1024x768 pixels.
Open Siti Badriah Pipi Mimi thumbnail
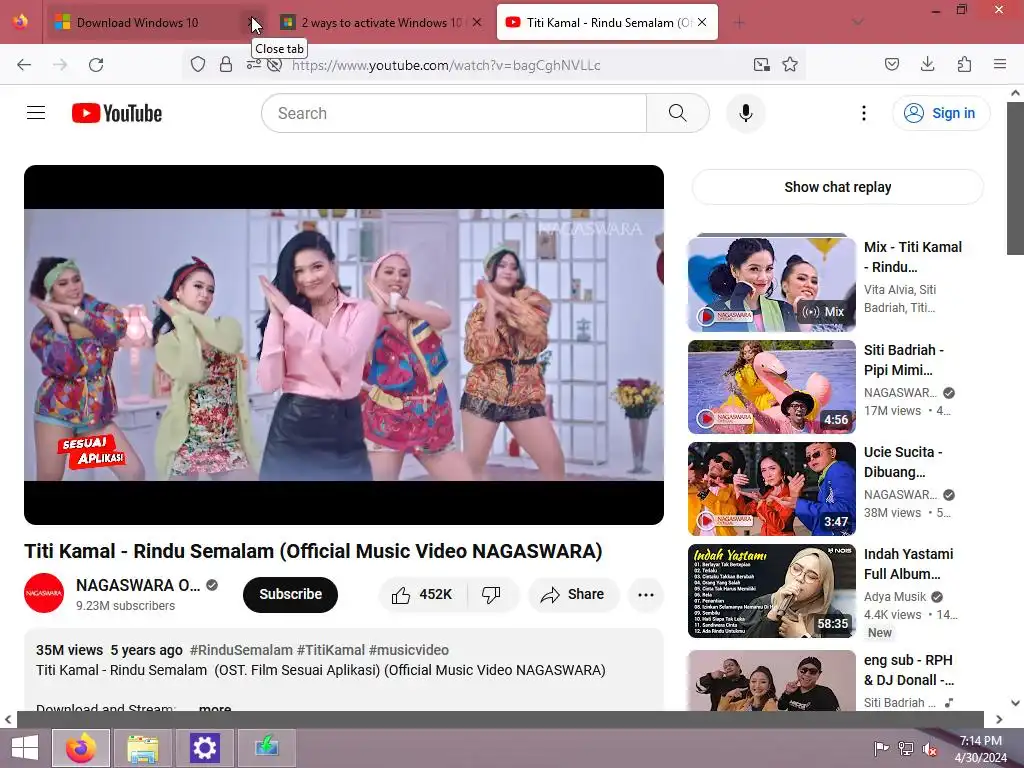coord(771,387)
